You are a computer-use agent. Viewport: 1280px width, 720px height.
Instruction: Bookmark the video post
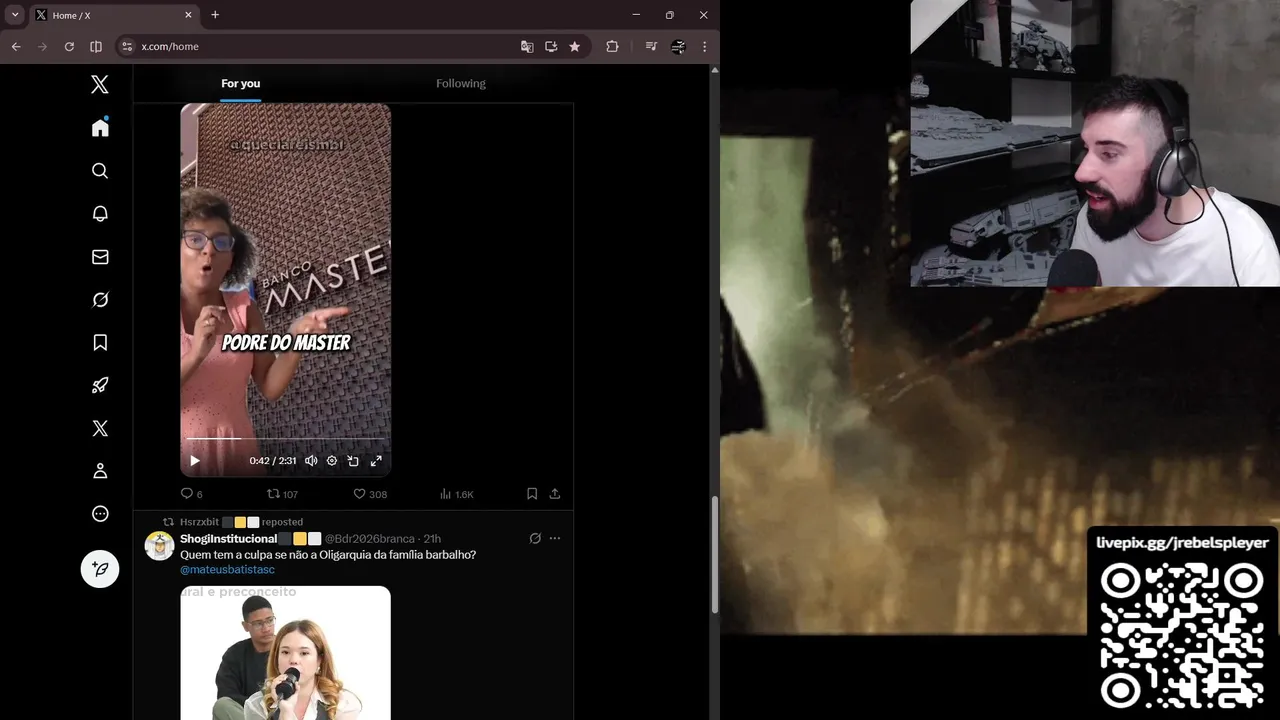tap(532, 494)
